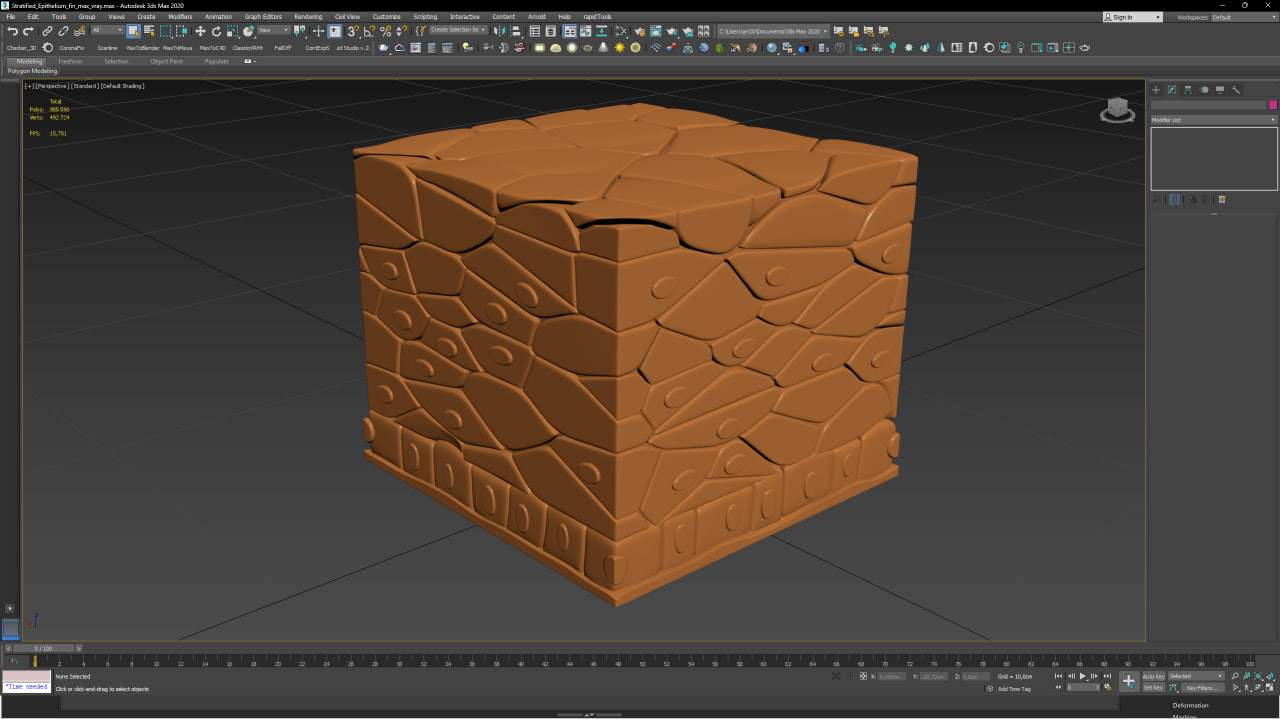Image resolution: width=1280 pixels, height=719 pixels.
Task: Open the reference coordinate system View dropdown
Action: [x=273, y=30]
